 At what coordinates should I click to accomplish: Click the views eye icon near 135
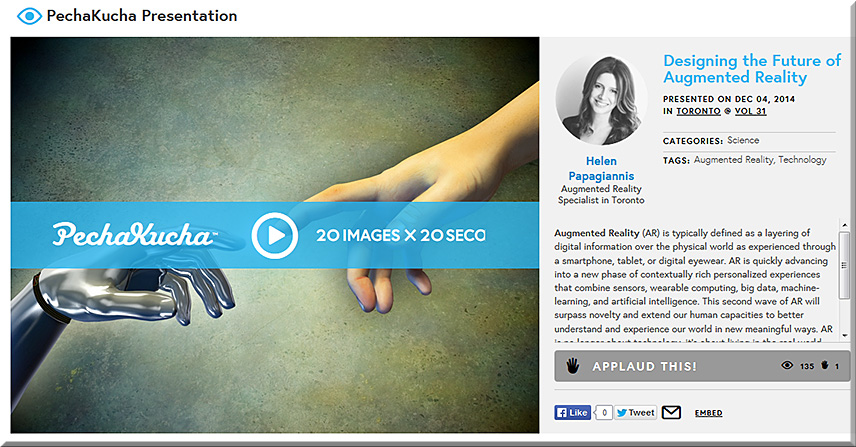[787, 365]
